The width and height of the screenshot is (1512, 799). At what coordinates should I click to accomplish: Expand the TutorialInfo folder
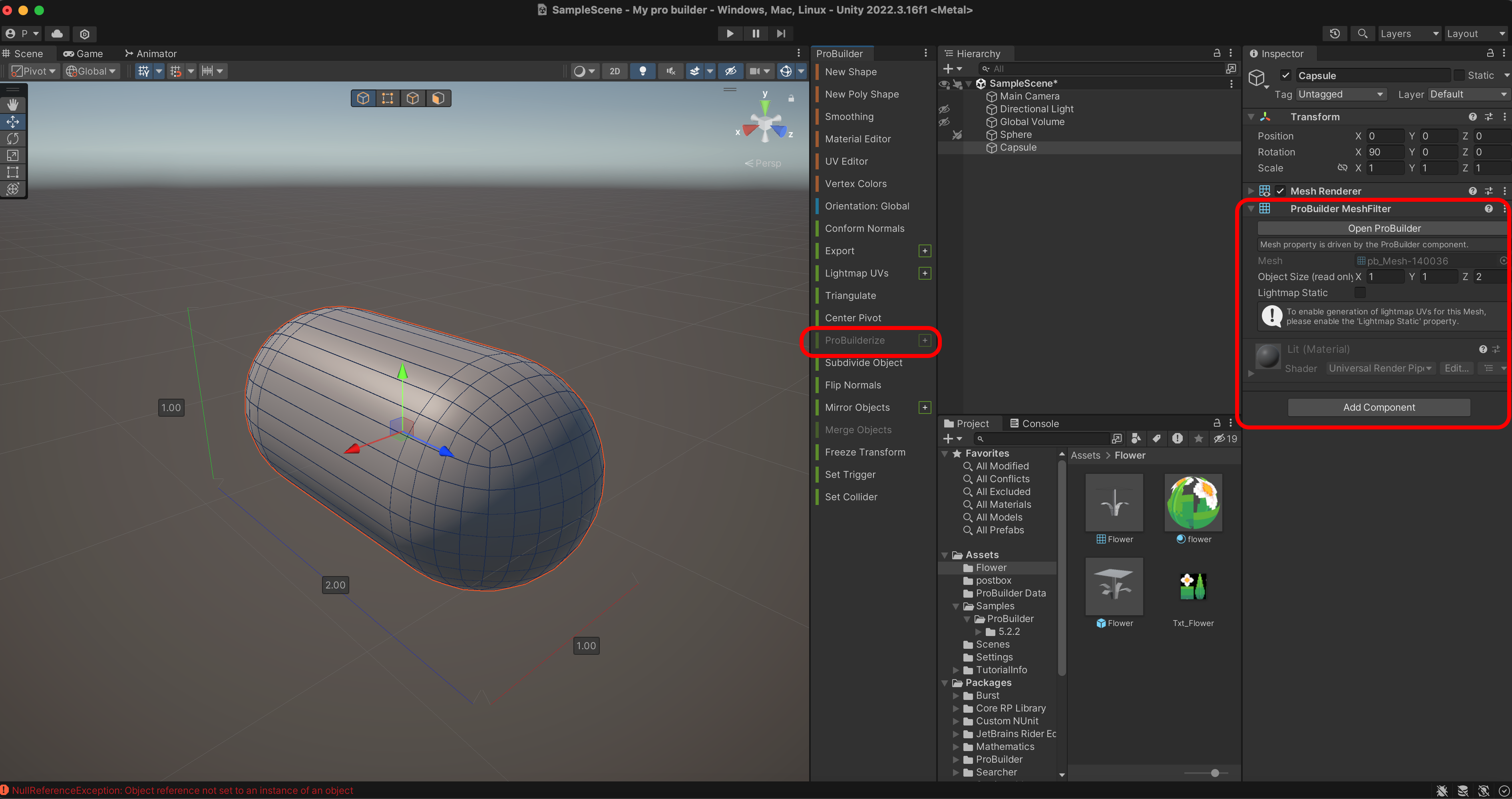(x=955, y=670)
